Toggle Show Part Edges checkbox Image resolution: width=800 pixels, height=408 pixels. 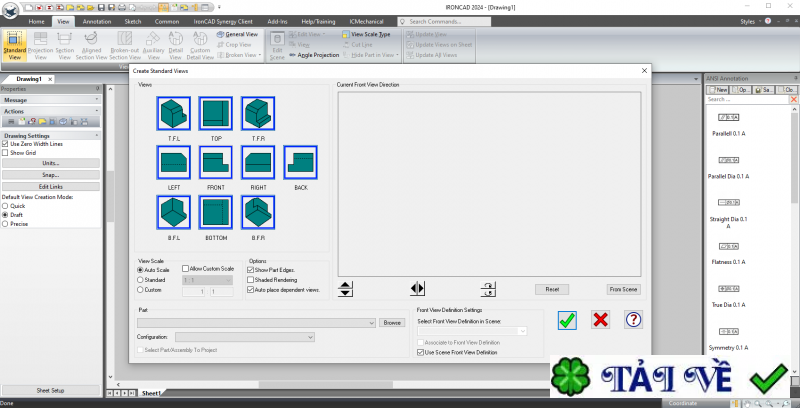click(x=251, y=270)
